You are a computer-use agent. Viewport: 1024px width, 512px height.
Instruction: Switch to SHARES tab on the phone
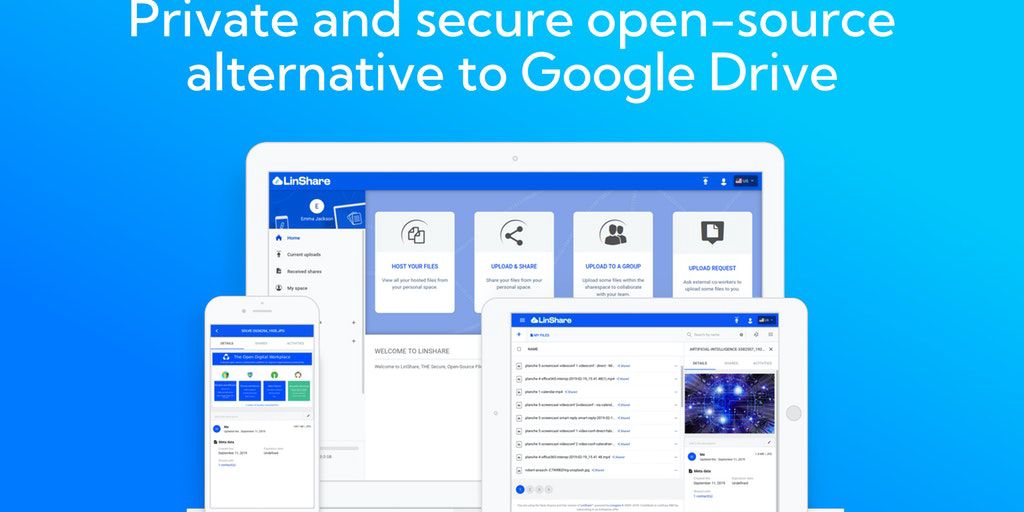(261, 344)
